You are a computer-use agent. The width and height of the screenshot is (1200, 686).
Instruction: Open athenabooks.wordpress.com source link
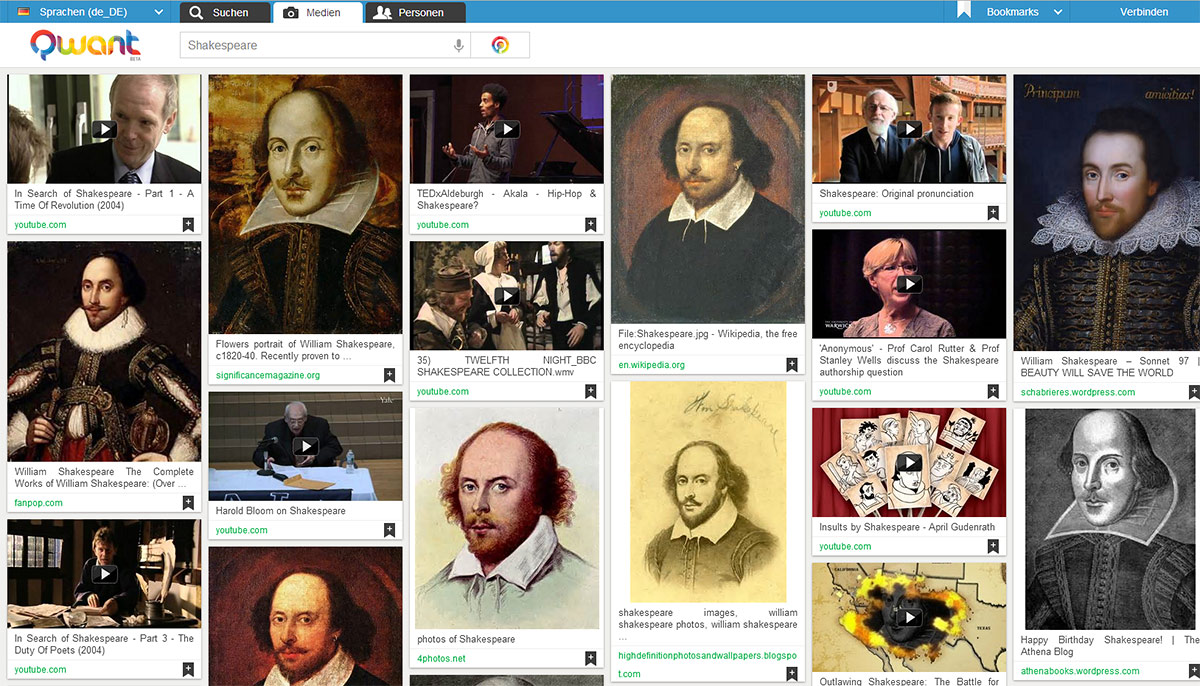[1080, 671]
